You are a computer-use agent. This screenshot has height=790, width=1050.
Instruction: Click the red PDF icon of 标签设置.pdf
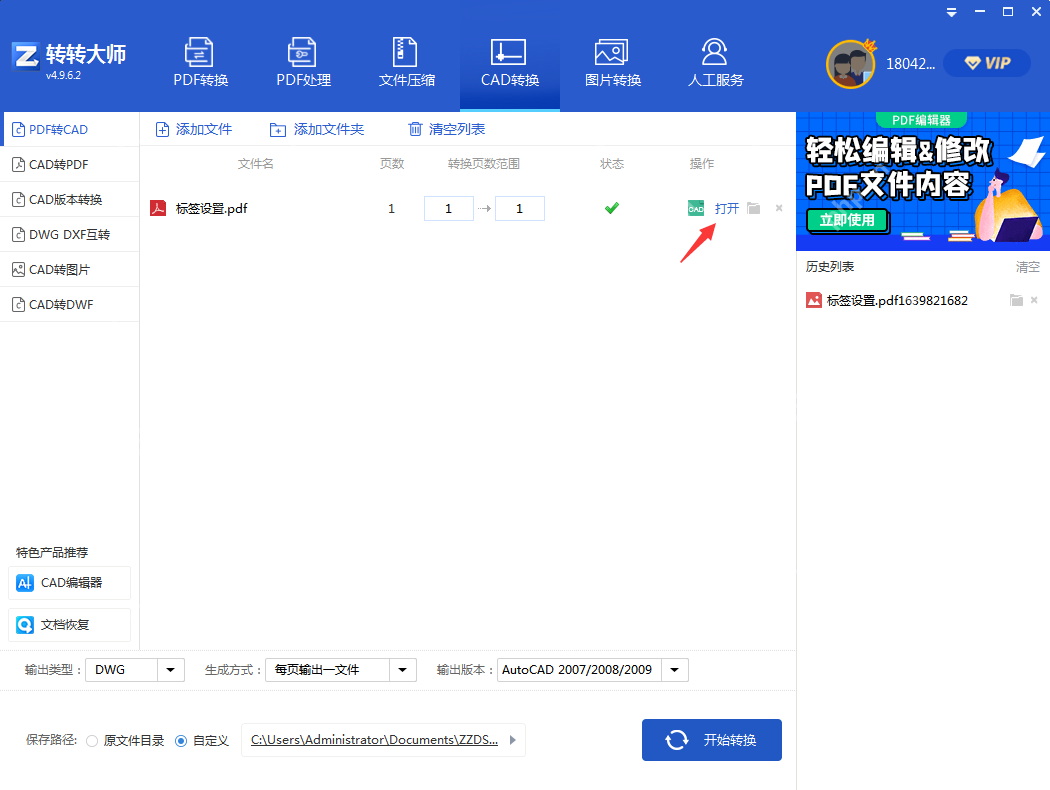(158, 208)
